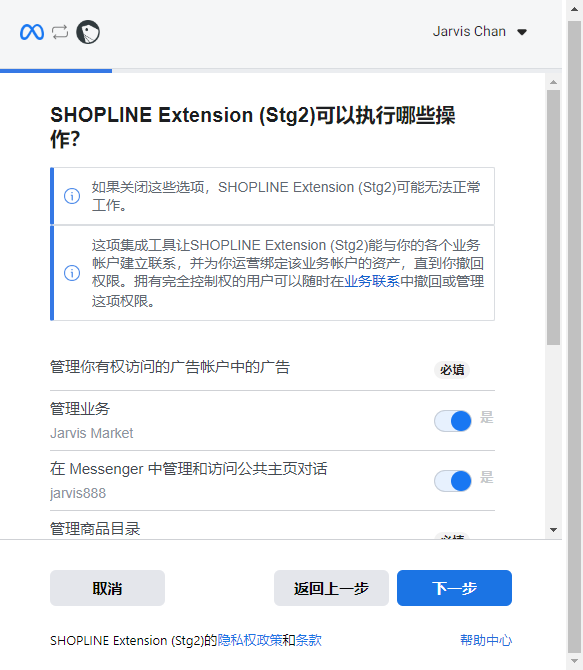Click 必填 badge beside 管理你有权访问的广告帐户中的广告

click(452, 370)
